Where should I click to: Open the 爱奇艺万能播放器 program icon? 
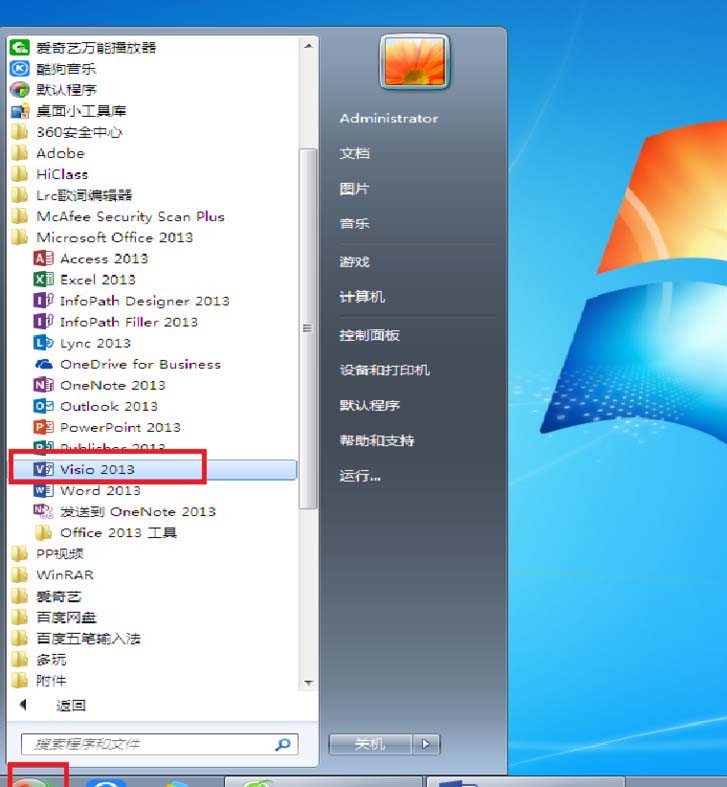20,48
